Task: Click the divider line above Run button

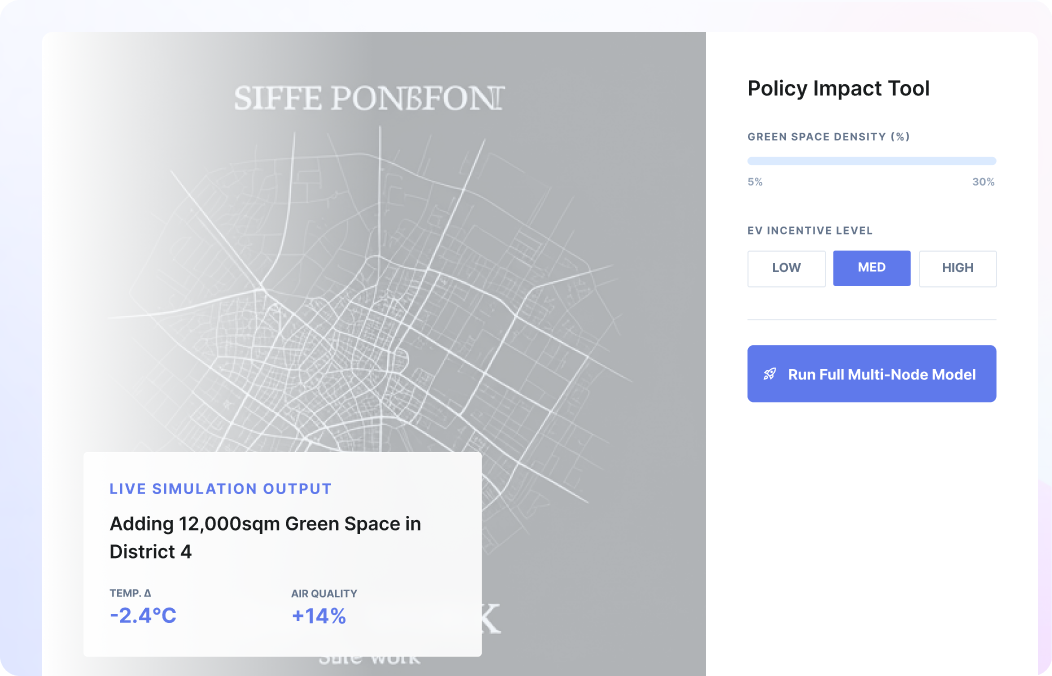Action: point(871,319)
